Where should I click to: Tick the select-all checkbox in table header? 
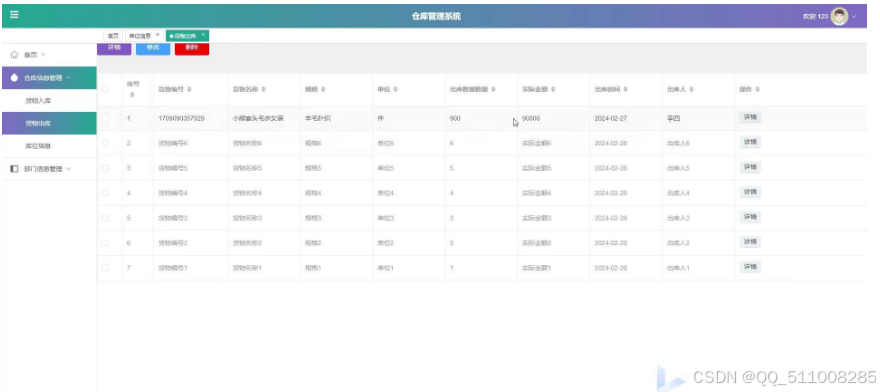(x=105, y=89)
